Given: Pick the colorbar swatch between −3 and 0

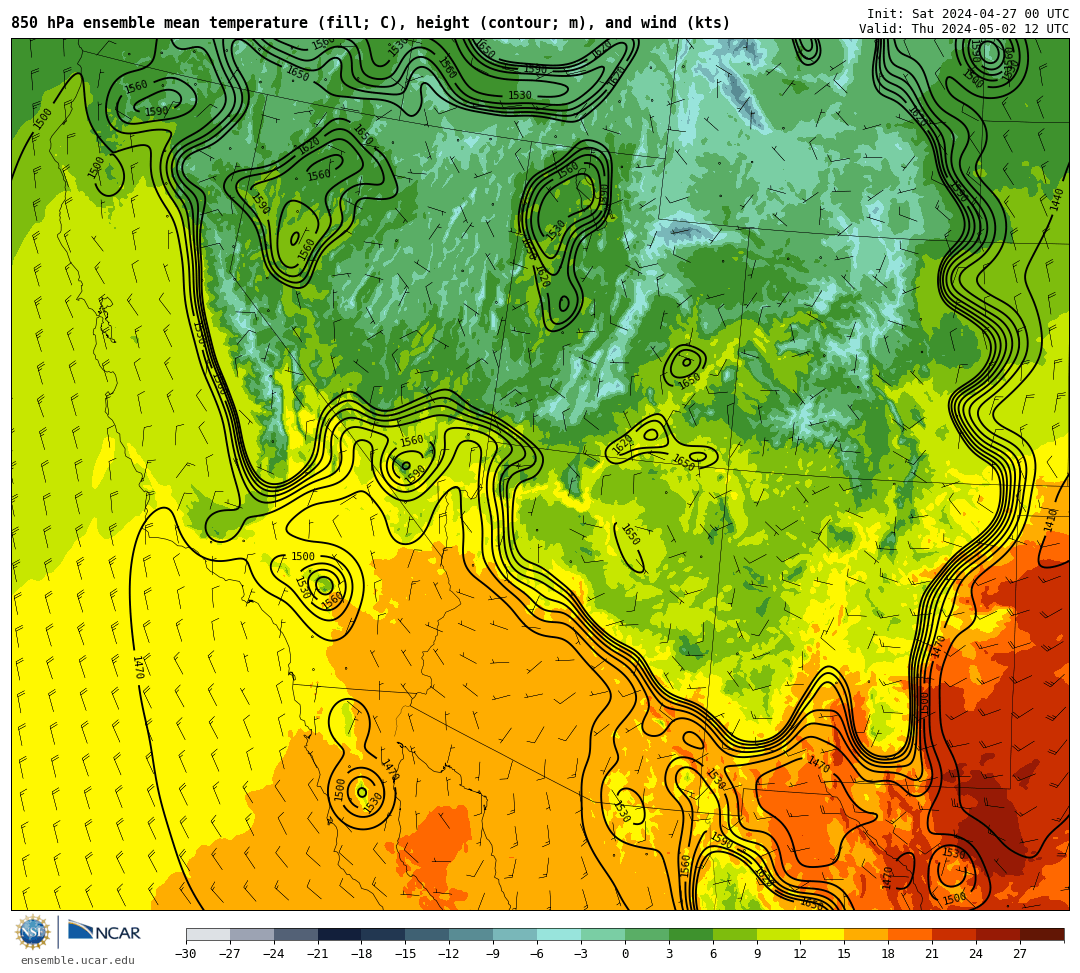Looking at the screenshot, I should [x=603, y=934].
